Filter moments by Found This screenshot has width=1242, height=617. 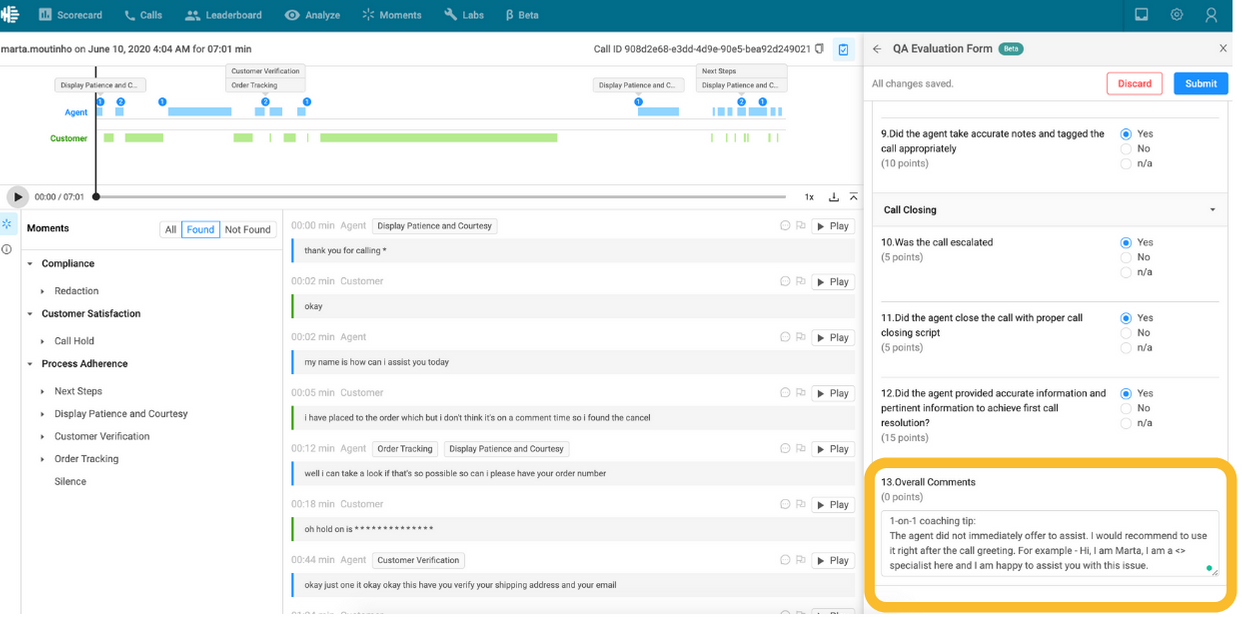pyautogui.click(x=200, y=229)
